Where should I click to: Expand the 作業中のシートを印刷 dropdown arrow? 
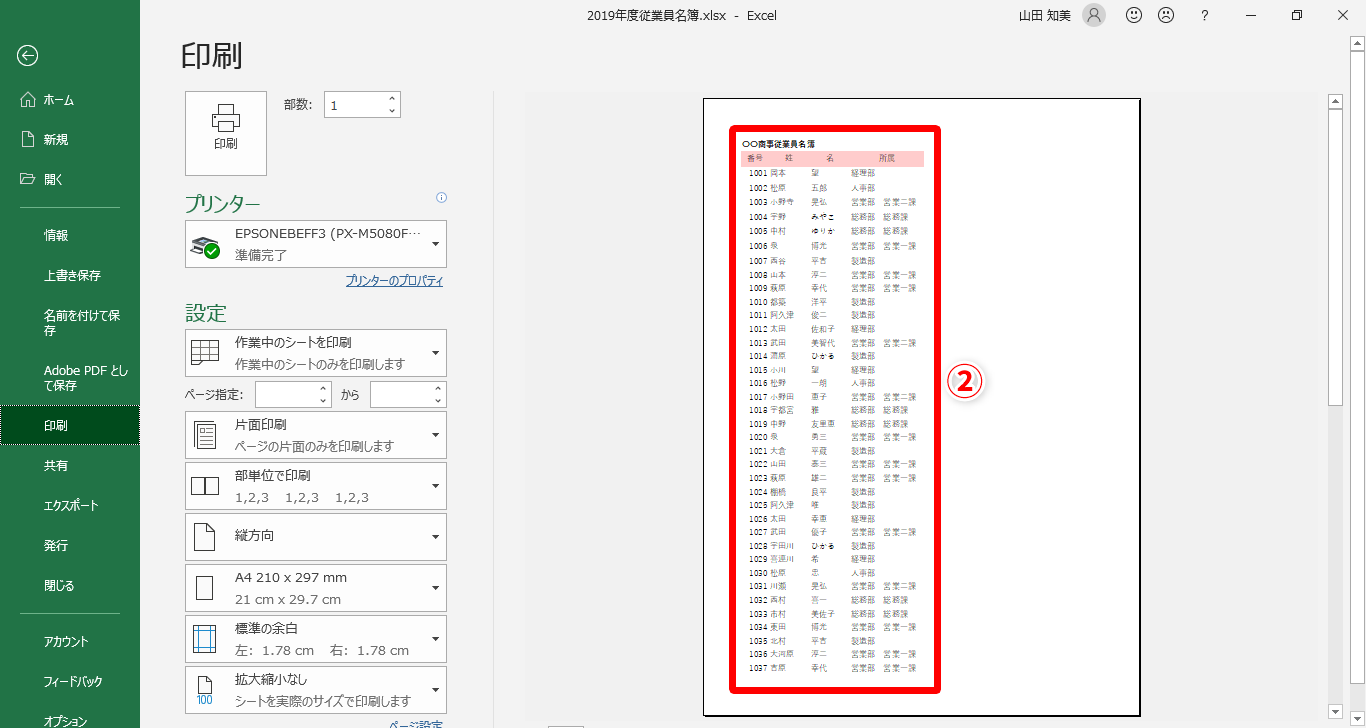436,353
